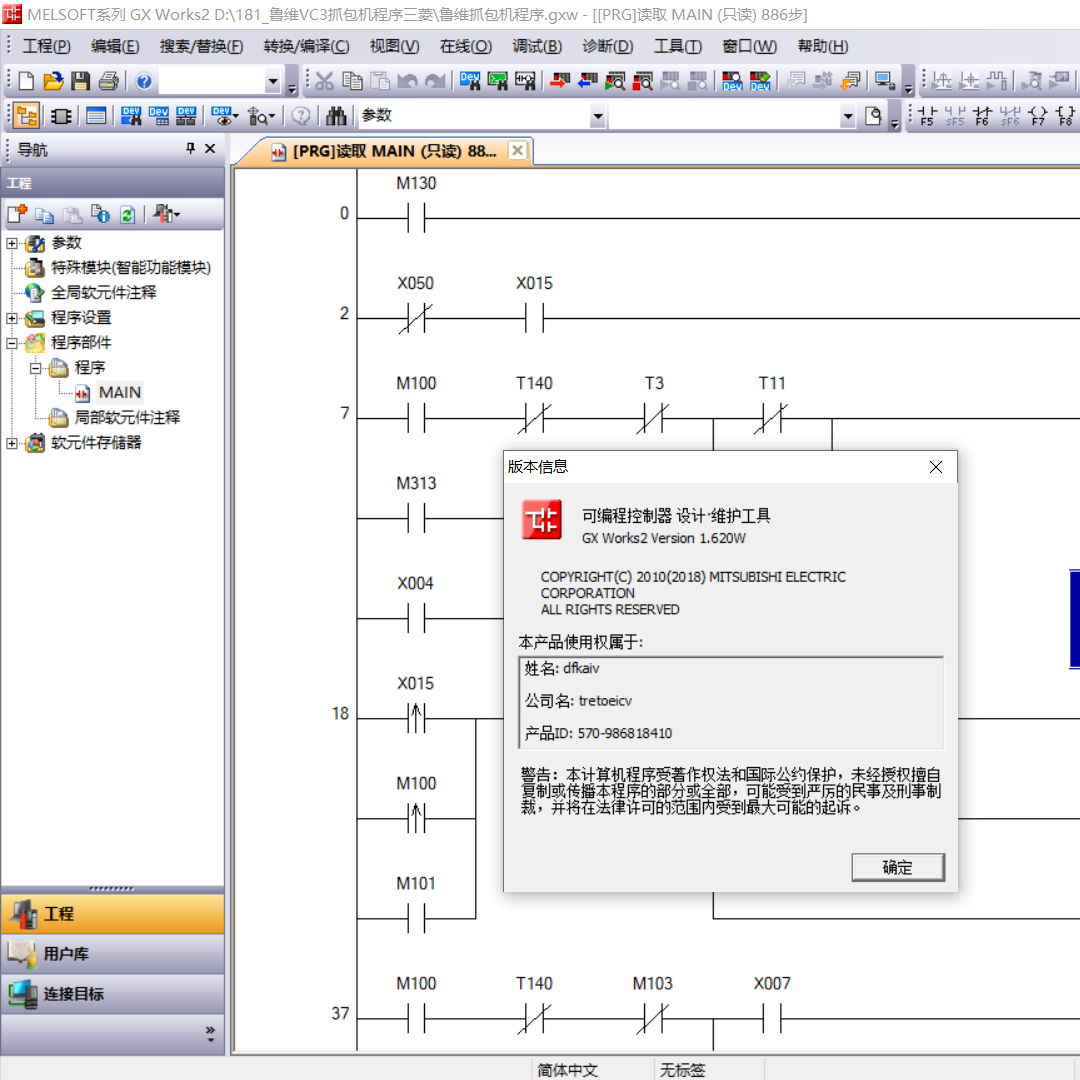The image size is (1080, 1080).
Task: Open the 诊断(D) menu
Action: [x=608, y=46]
